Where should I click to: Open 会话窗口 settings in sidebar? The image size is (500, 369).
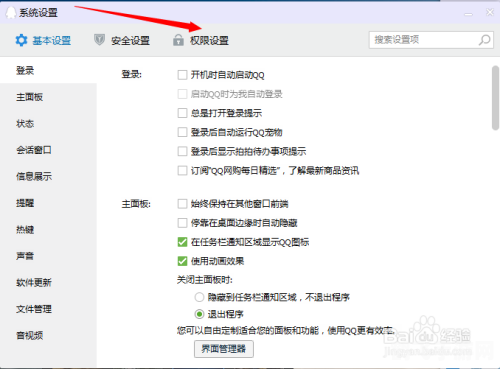[48, 150]
